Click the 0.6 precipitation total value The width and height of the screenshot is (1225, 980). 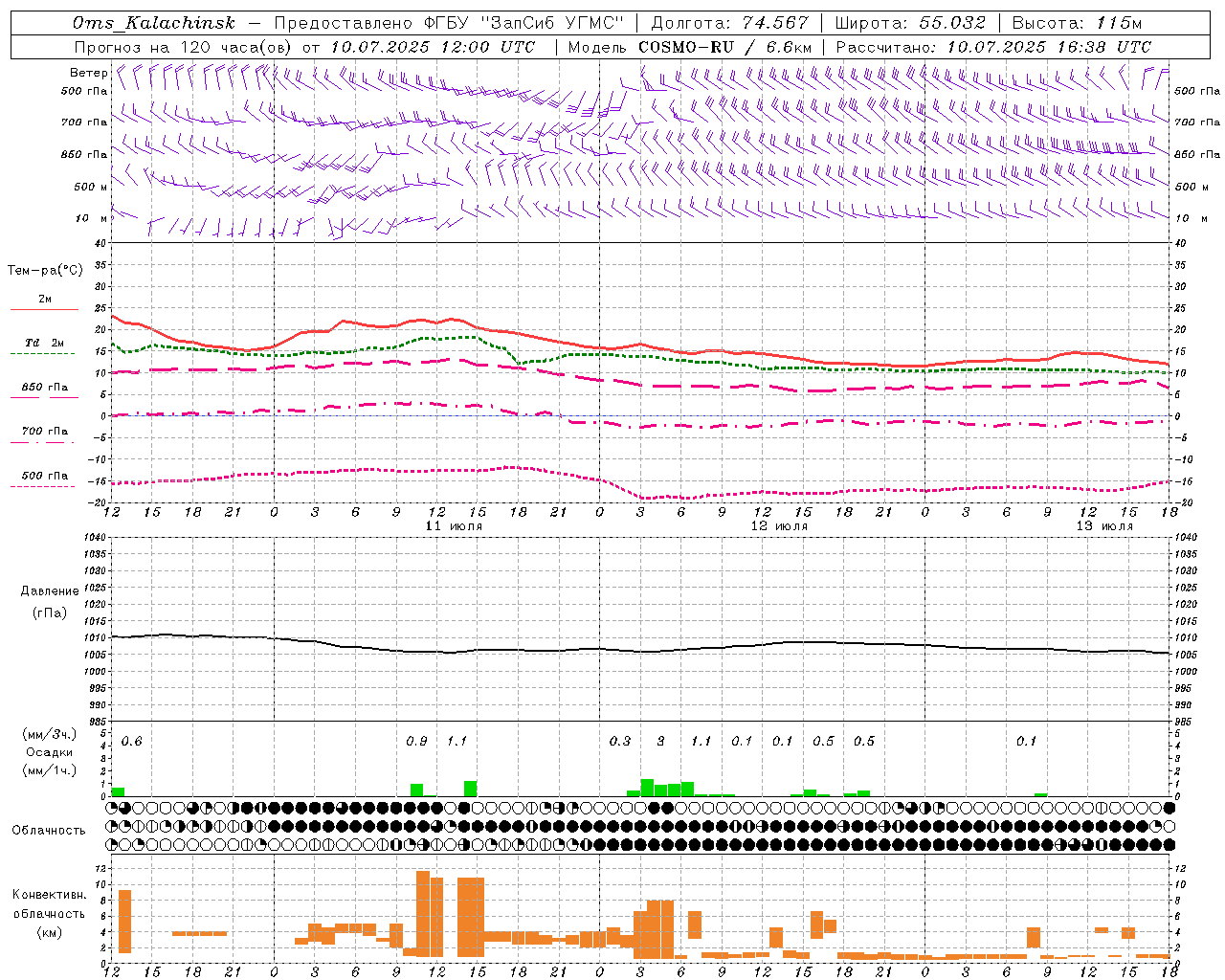click(131, 742)
